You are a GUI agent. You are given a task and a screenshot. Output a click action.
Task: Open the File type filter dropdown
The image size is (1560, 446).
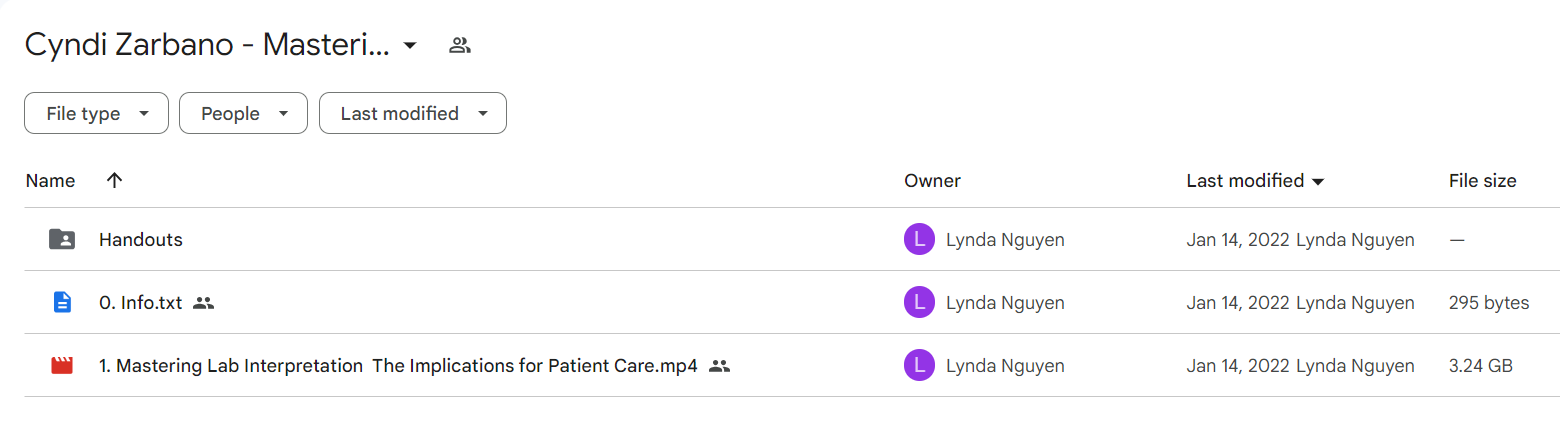tap(96, 113)
